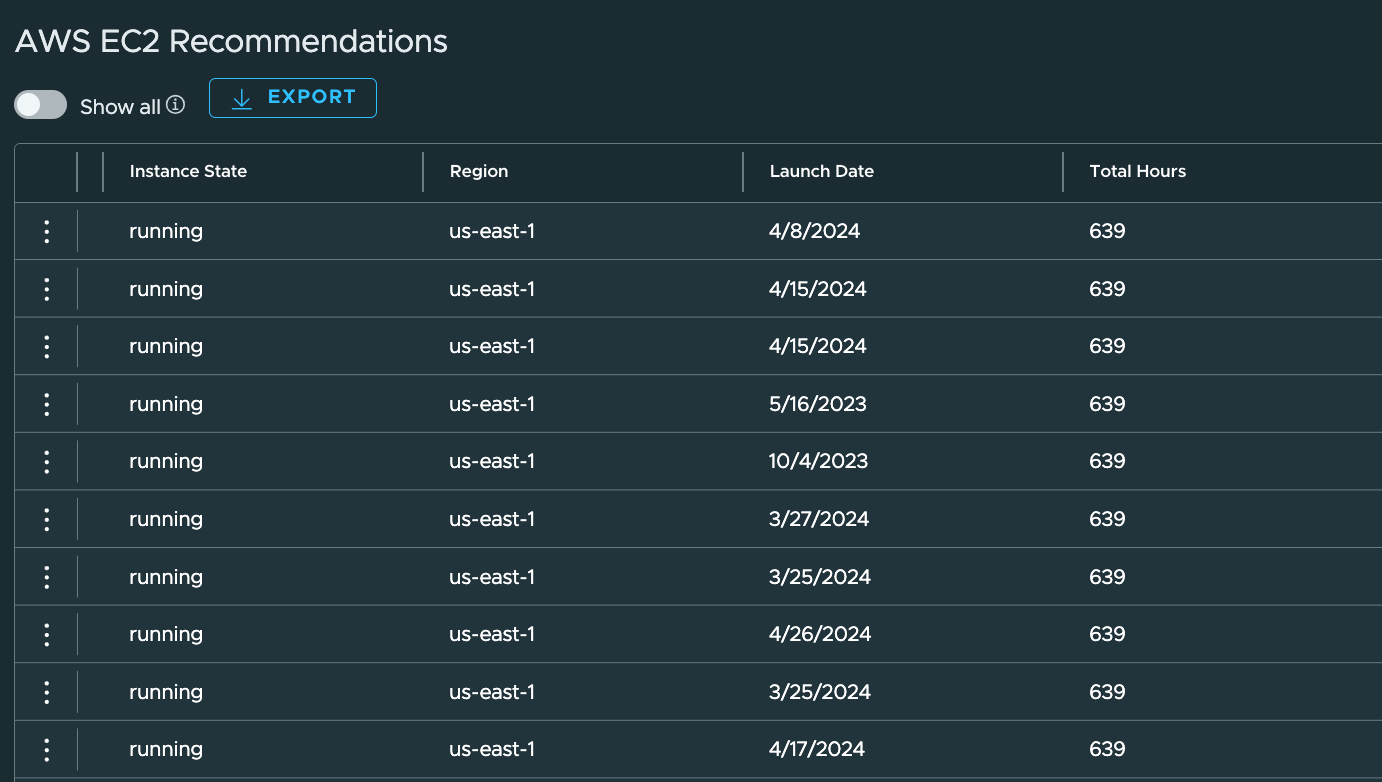Sort the table by Launch Date

[x=821, y=171]
